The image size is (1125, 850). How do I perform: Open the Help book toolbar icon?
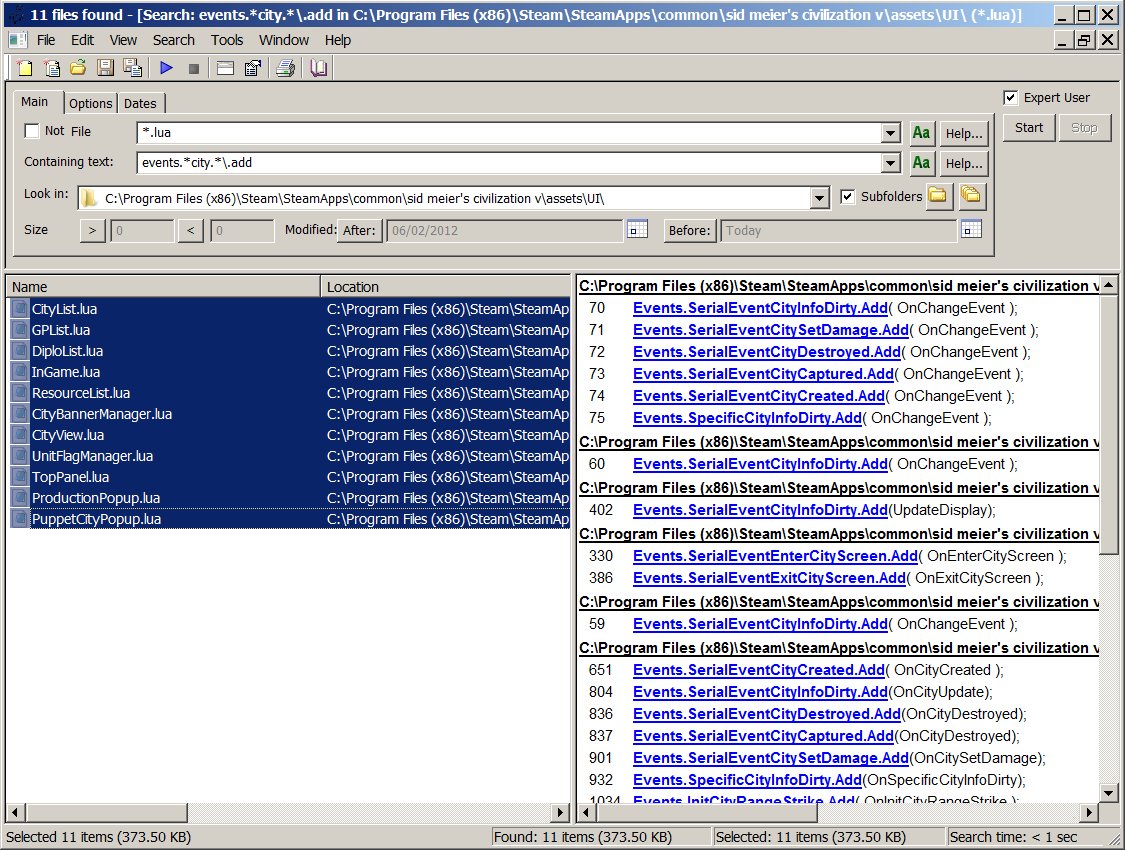(318, 68)
